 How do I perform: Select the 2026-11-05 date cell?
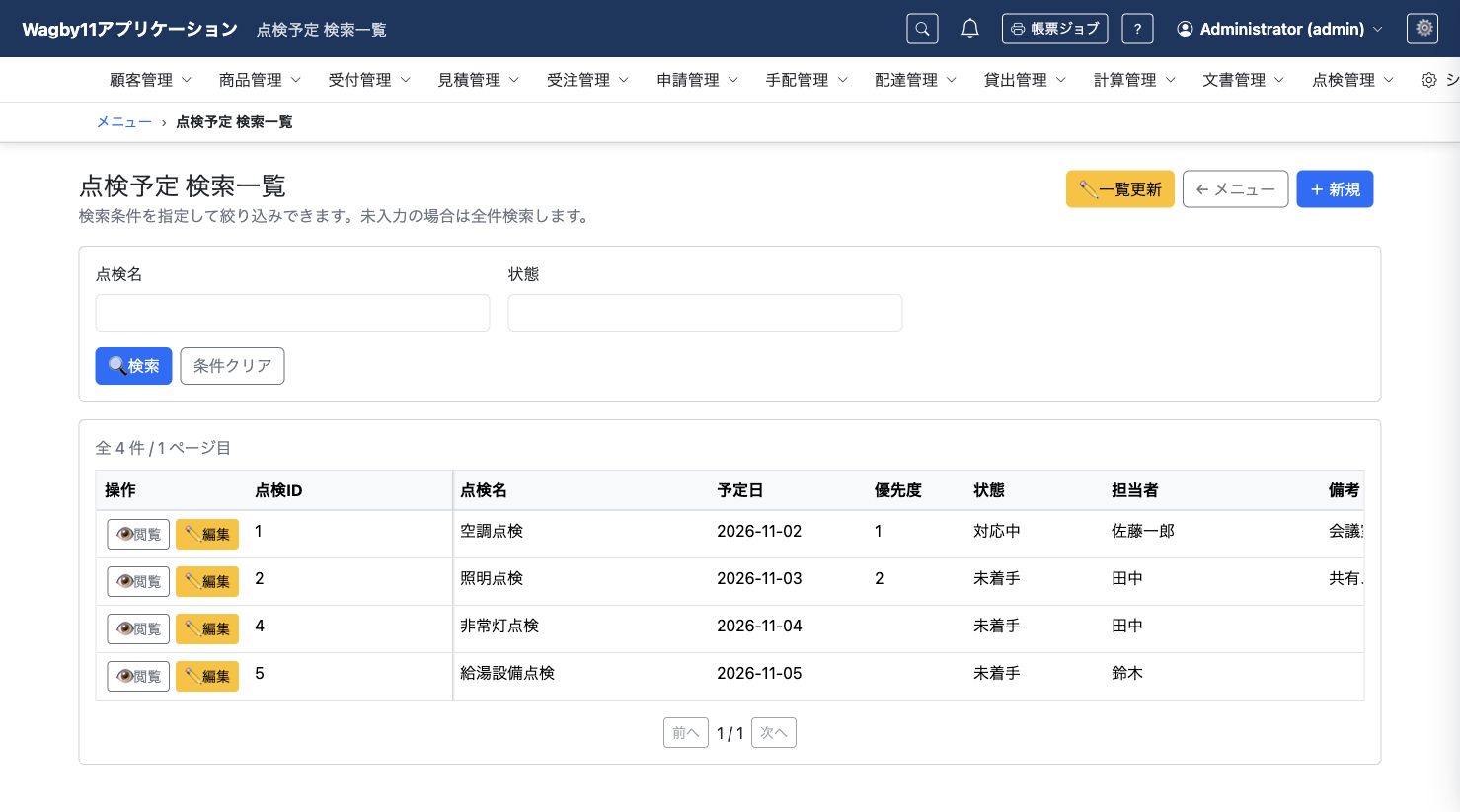[x=759, y=673]
